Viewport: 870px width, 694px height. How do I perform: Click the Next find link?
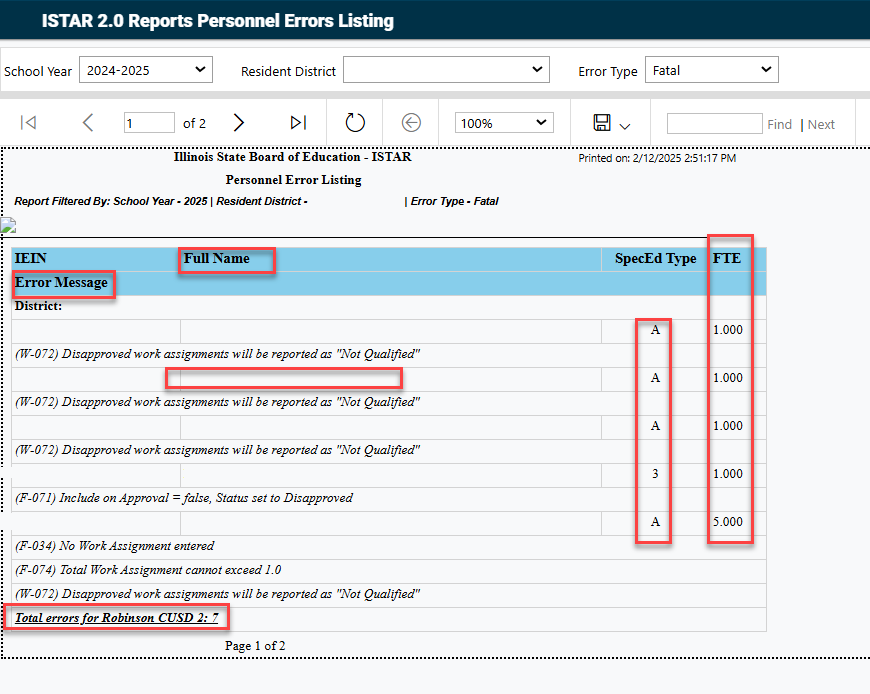[821, 124]
